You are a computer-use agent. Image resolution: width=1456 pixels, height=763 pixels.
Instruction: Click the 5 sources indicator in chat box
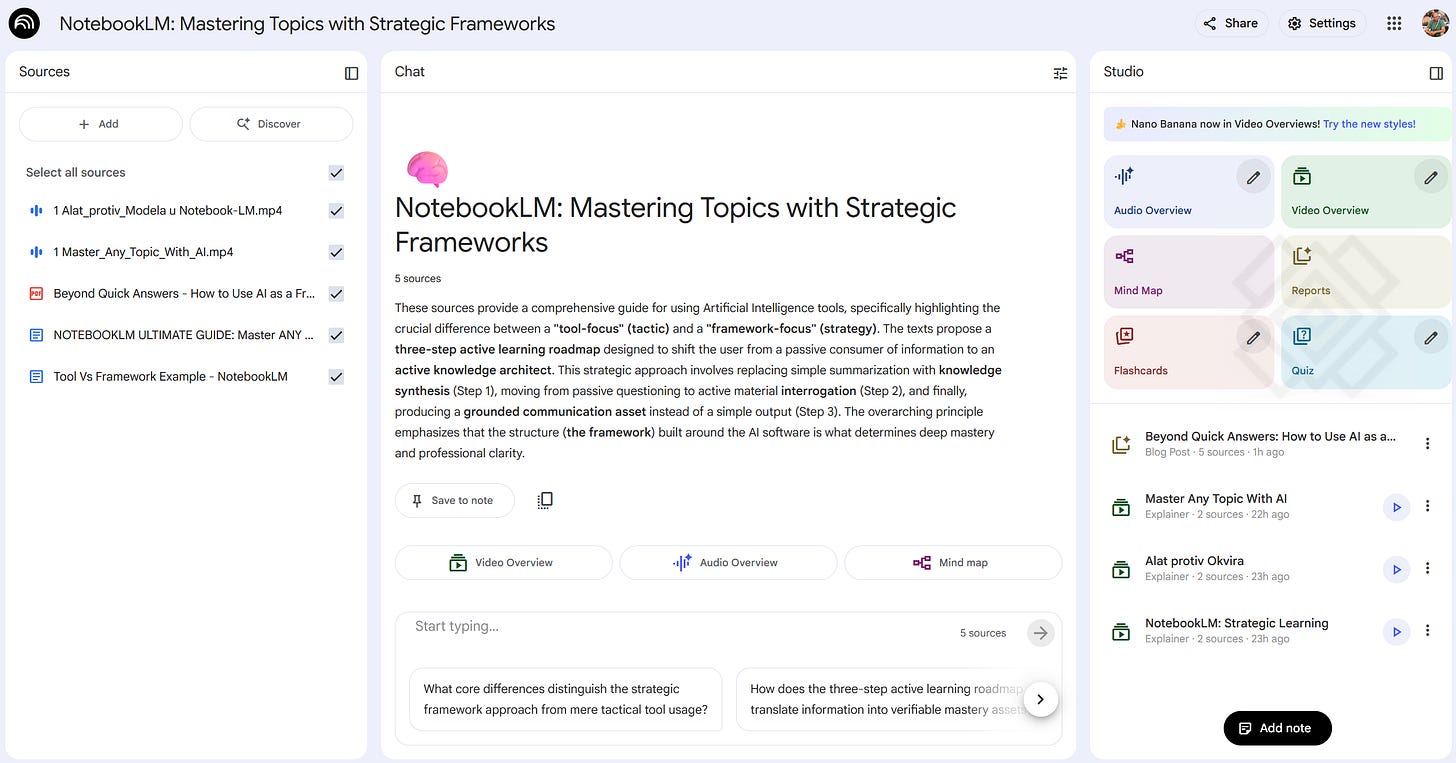point(983,633)
